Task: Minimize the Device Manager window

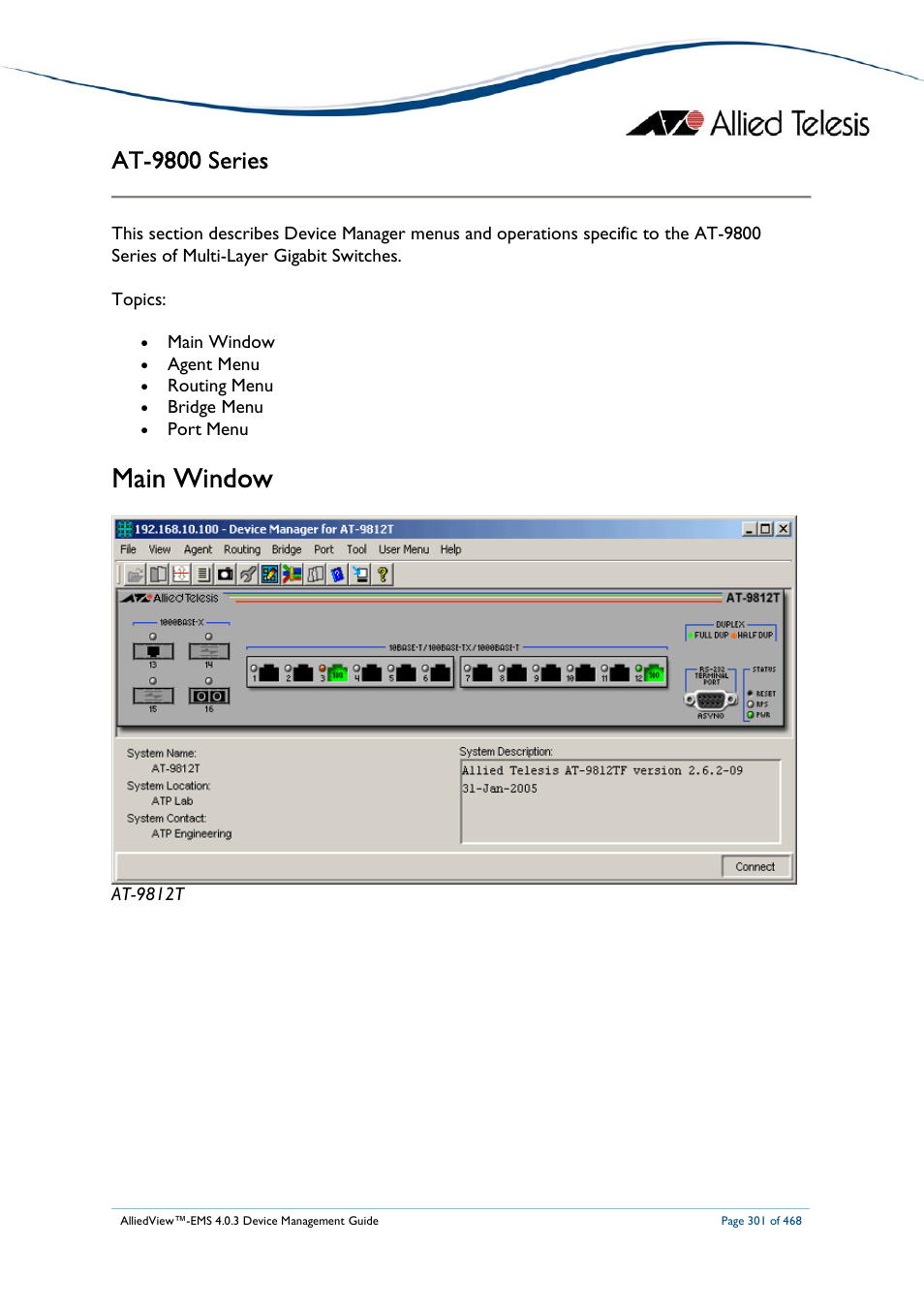Action: pyautogui.click(x=750, y=529)
